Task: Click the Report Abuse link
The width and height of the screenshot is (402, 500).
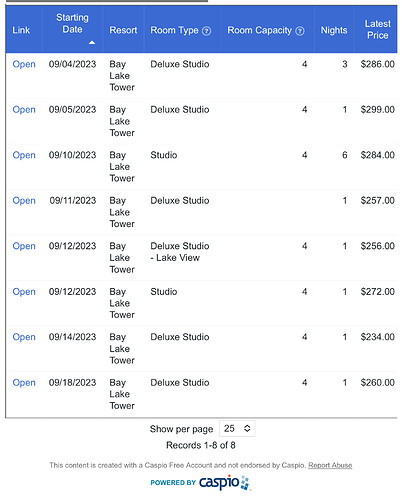Action: [x=330, y=465]
